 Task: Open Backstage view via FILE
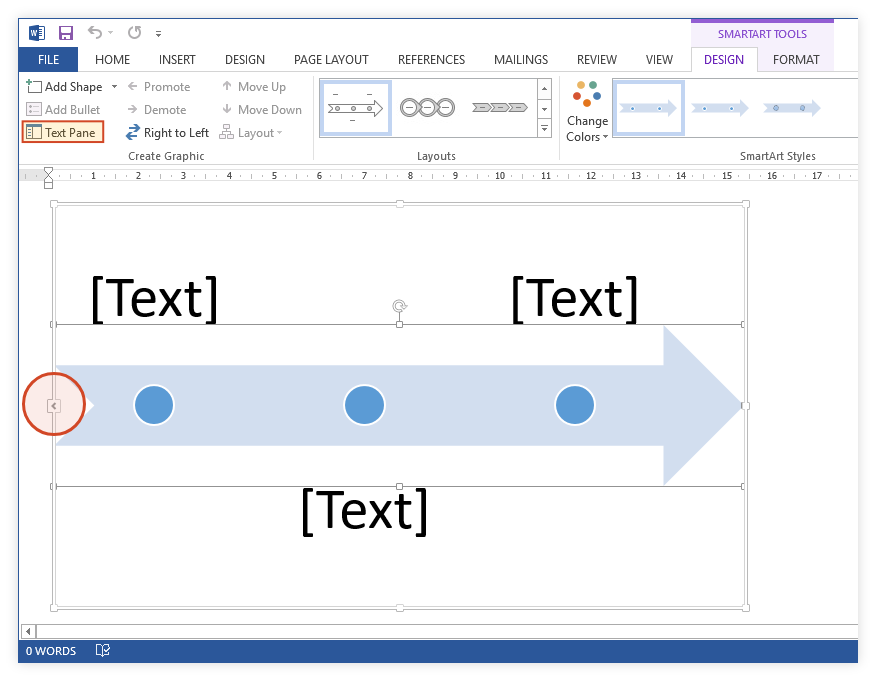48,59
